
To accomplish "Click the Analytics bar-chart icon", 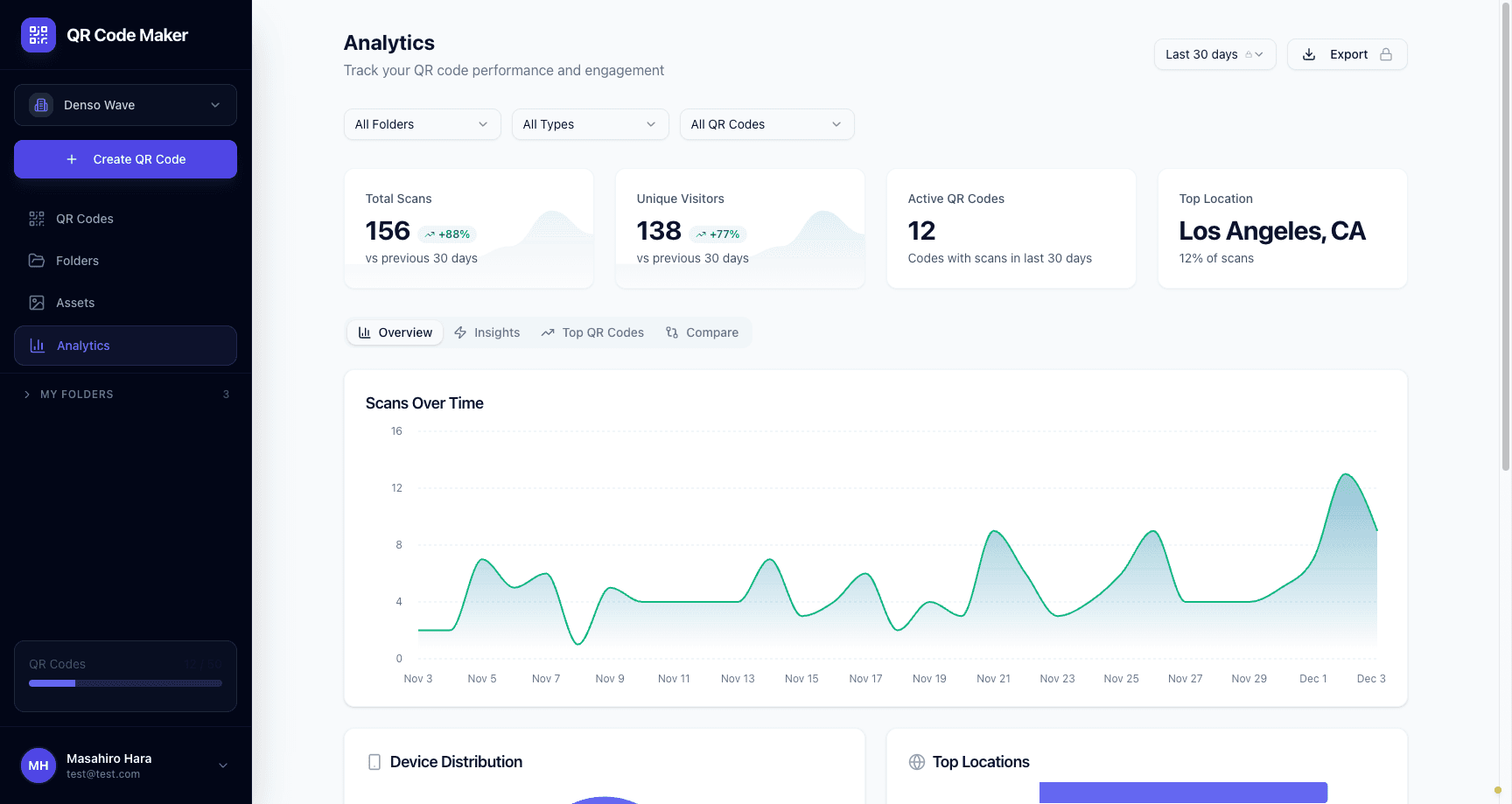I will 36,345.
